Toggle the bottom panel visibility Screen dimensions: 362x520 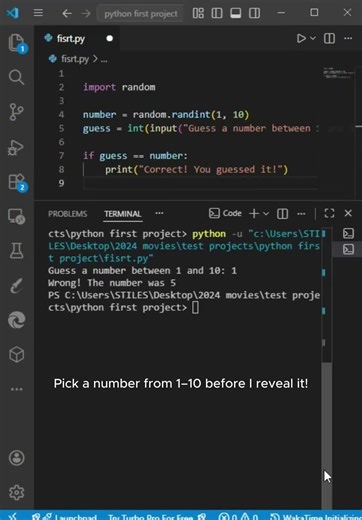236,13
